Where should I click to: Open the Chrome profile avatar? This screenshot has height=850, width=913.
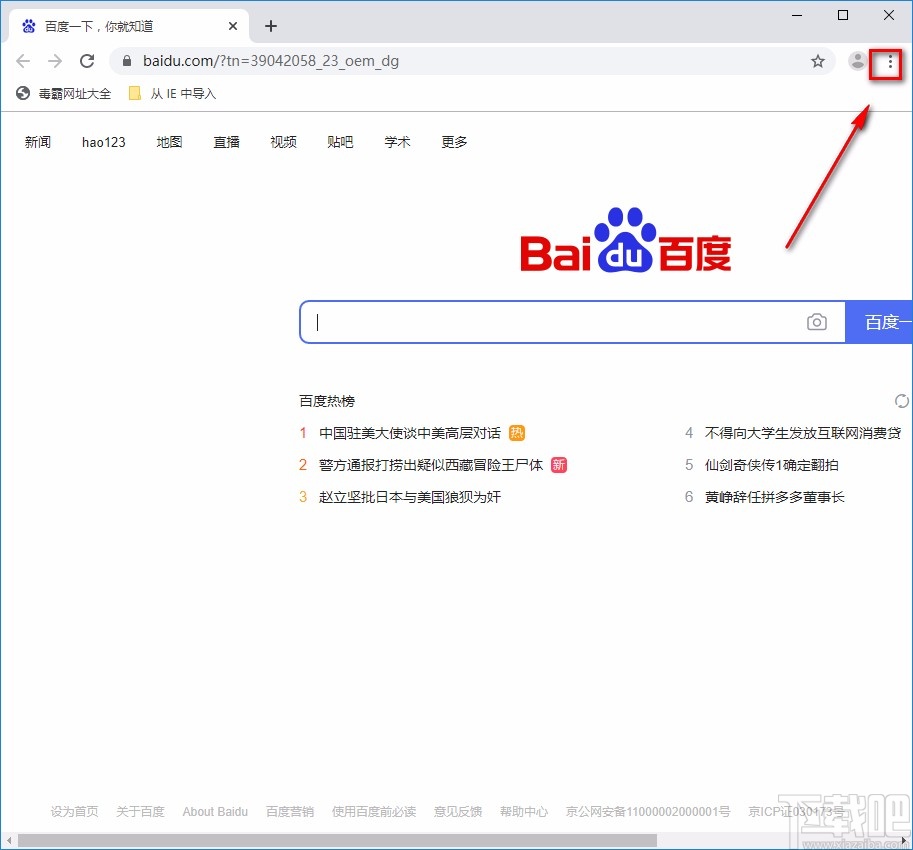pos(857,61)
